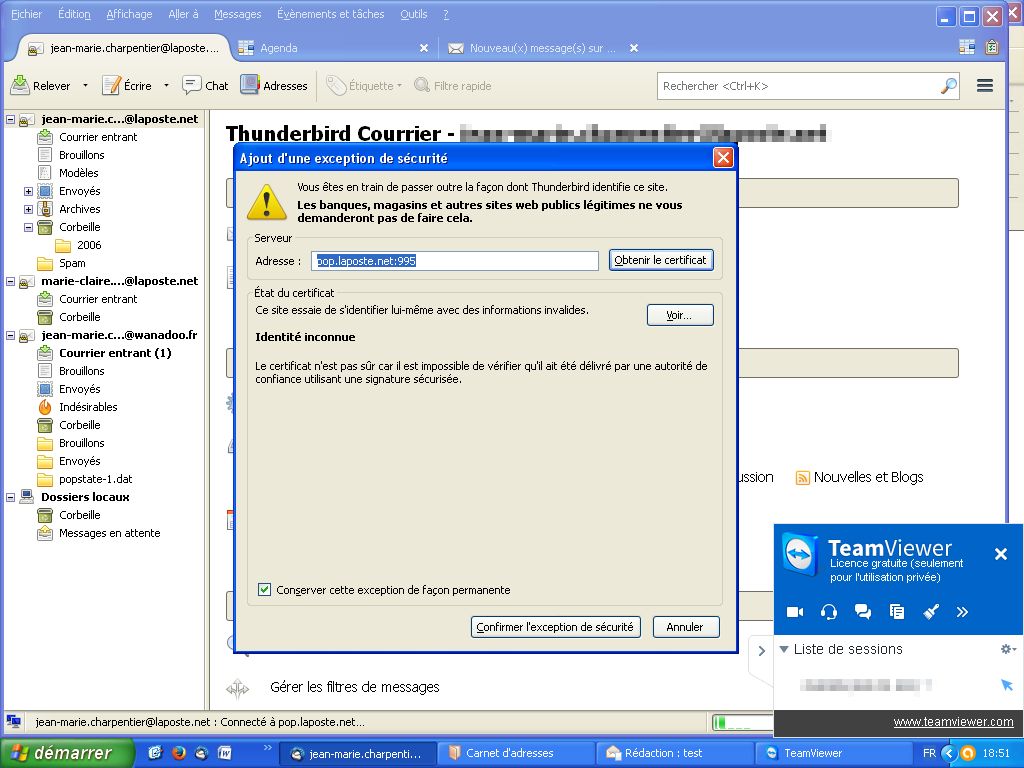Select Archives folder in laposte account

(80, 209)
